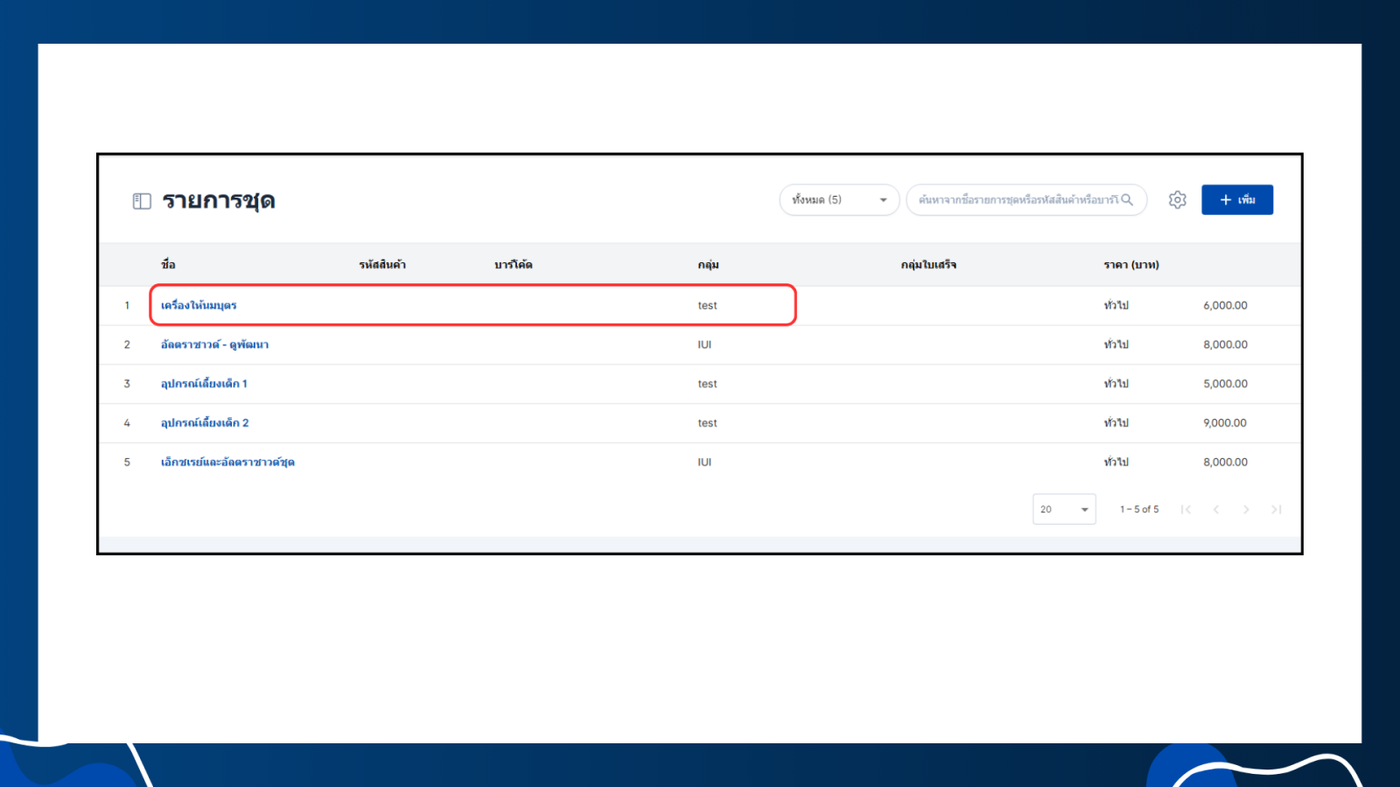Click the magnifier search icon
This screenshot has width=1400, height=787.
coord(1127,200)
